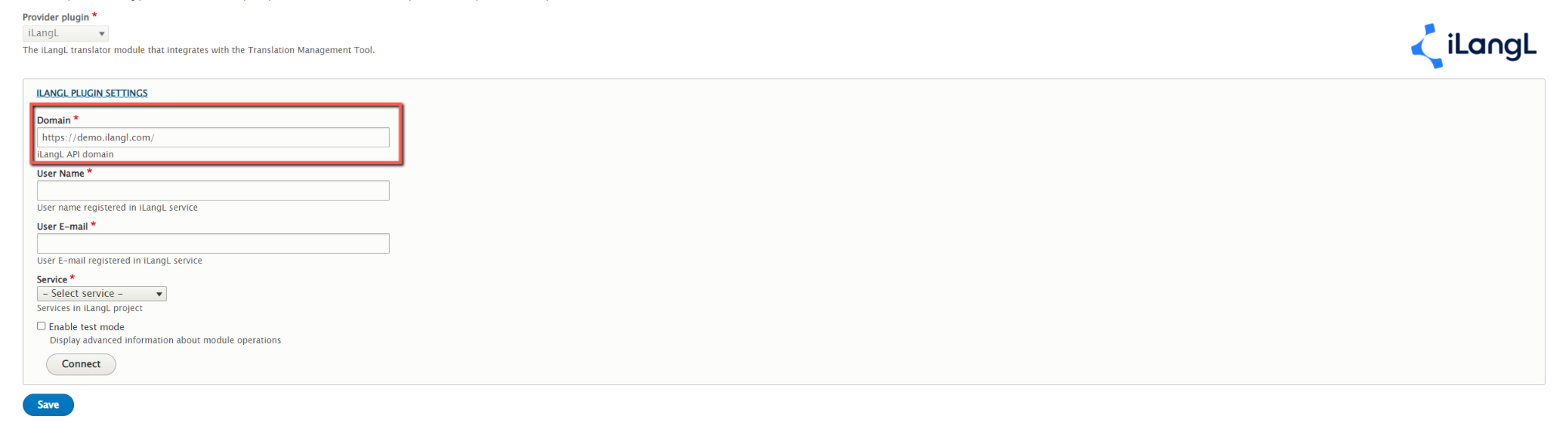Click the blue iLangL logo symbol
Image resolution: width=1568 pixels, height=429 pixels.
(x=1426, y=46)
